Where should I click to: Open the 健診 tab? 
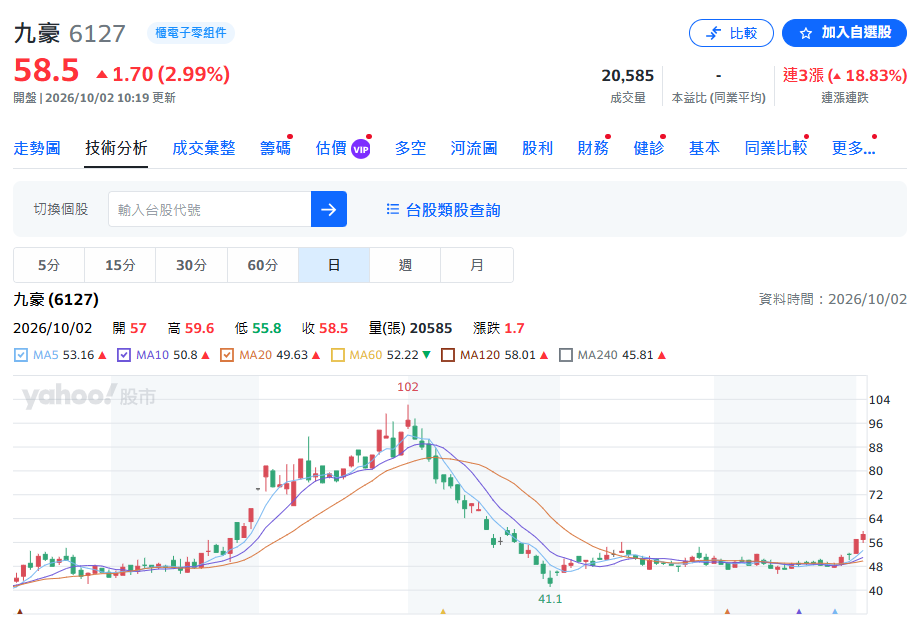pyautogui.click(x=649, y=148)
